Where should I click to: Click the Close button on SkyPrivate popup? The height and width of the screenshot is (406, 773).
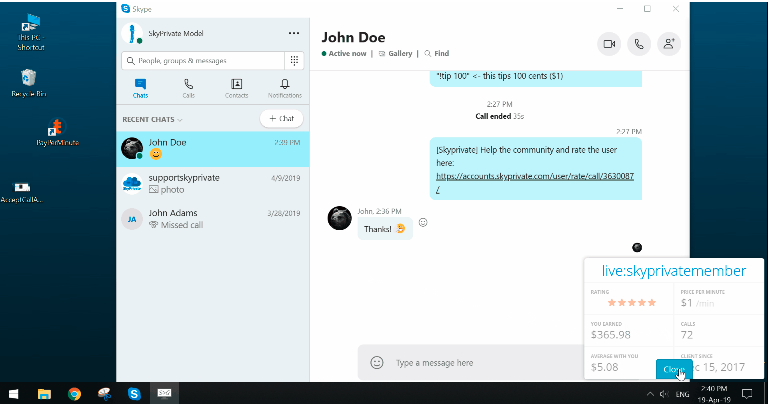pos(674,370)
